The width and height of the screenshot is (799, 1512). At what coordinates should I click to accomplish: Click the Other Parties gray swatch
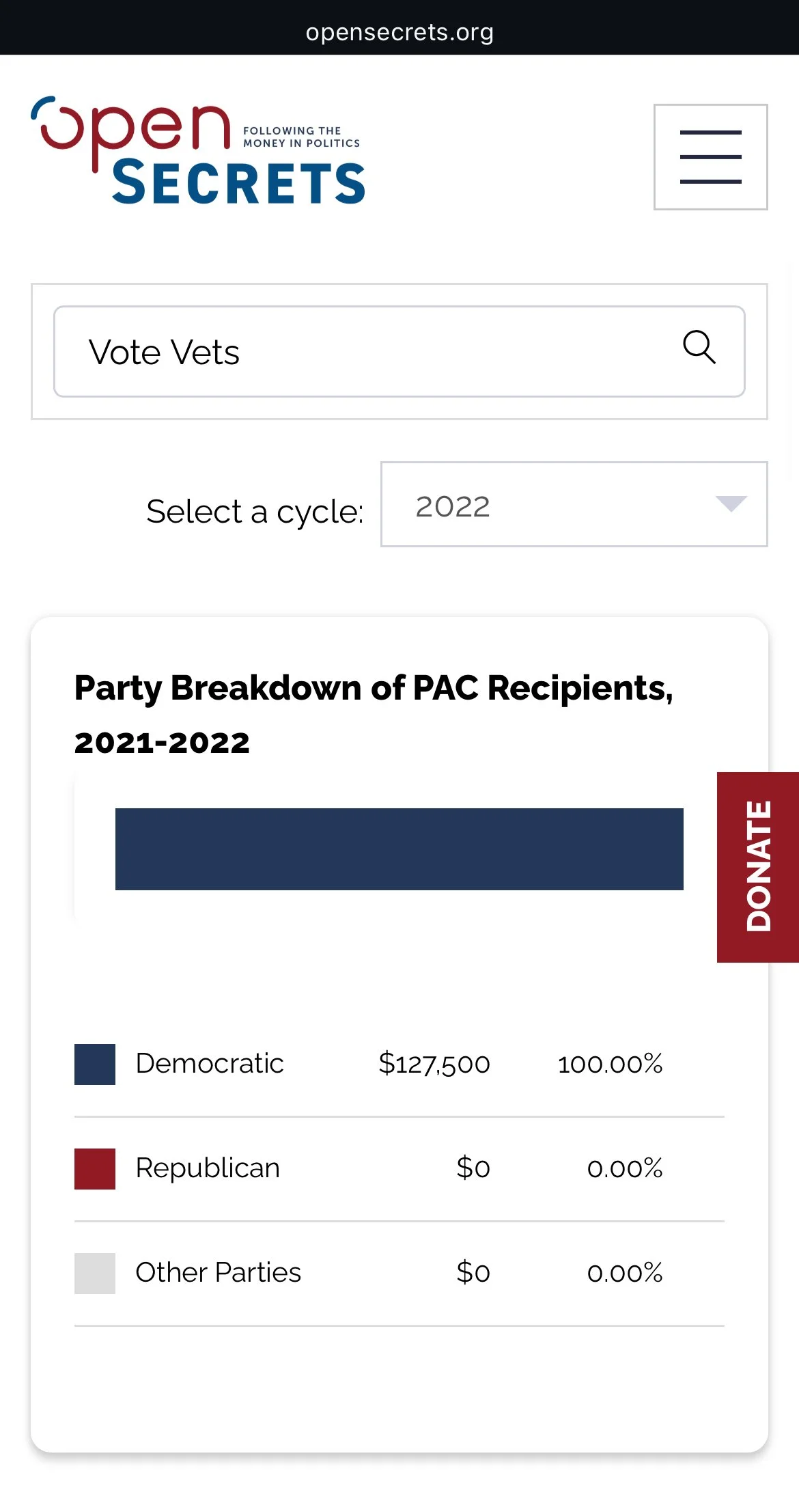coord(95,1273)
